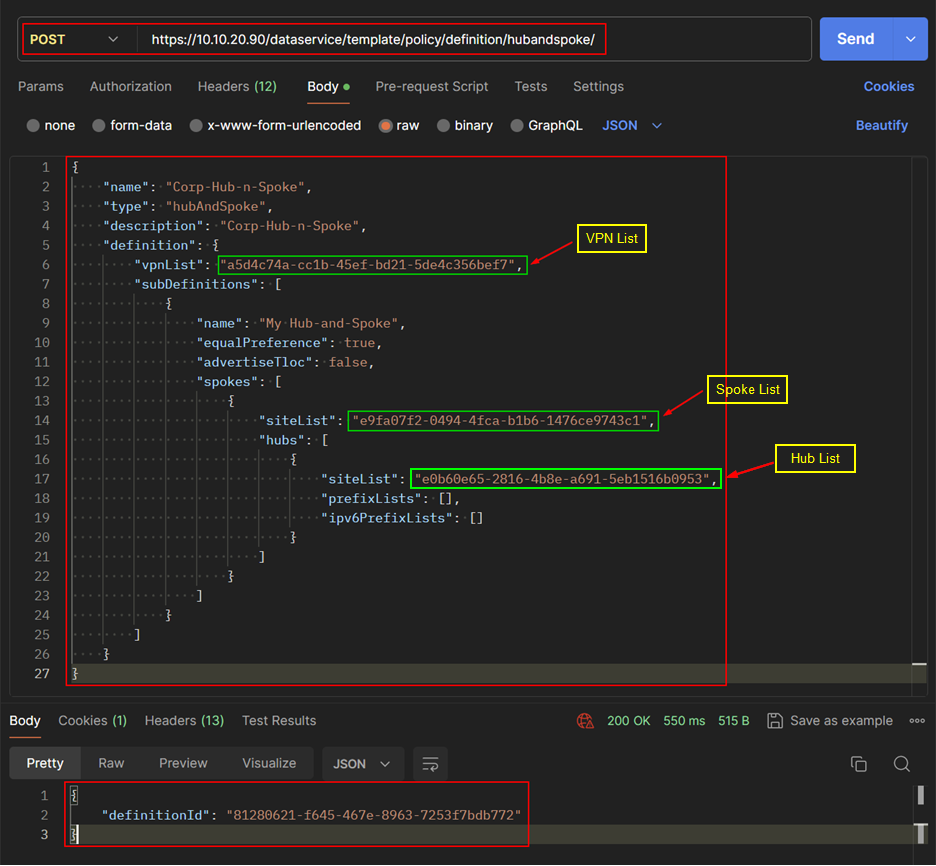
Task: Expand the JSON body format dropdown
Action: 632,126
